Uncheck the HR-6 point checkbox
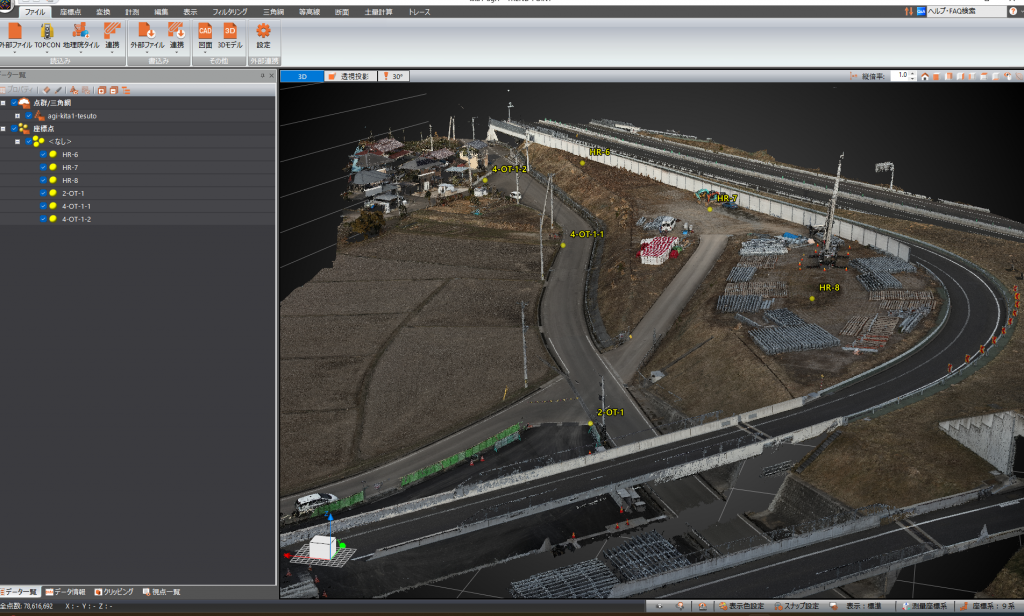1024x616 pixels. [43, 155]
